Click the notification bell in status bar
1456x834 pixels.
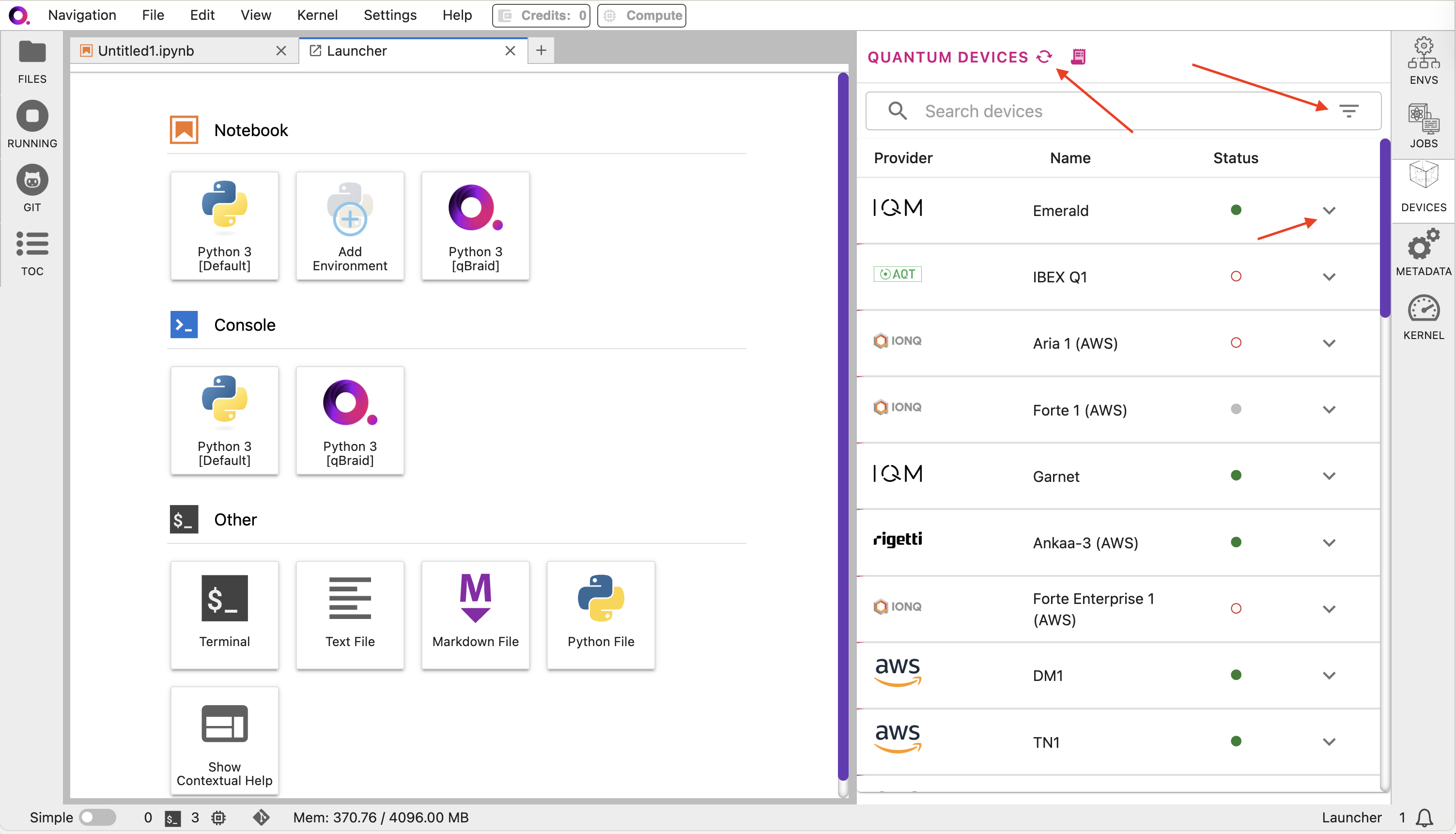tap(1425, 818)
